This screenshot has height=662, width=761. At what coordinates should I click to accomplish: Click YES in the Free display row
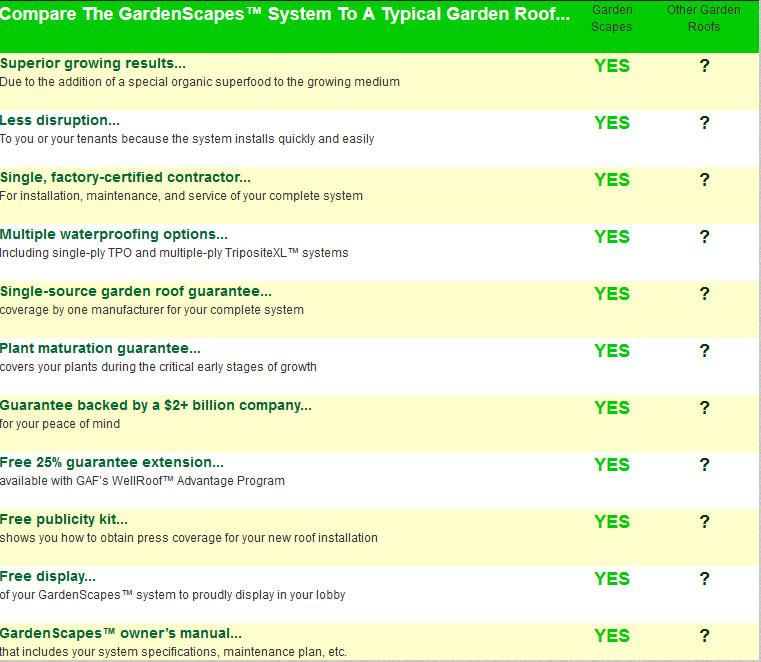tap(612, 579)
